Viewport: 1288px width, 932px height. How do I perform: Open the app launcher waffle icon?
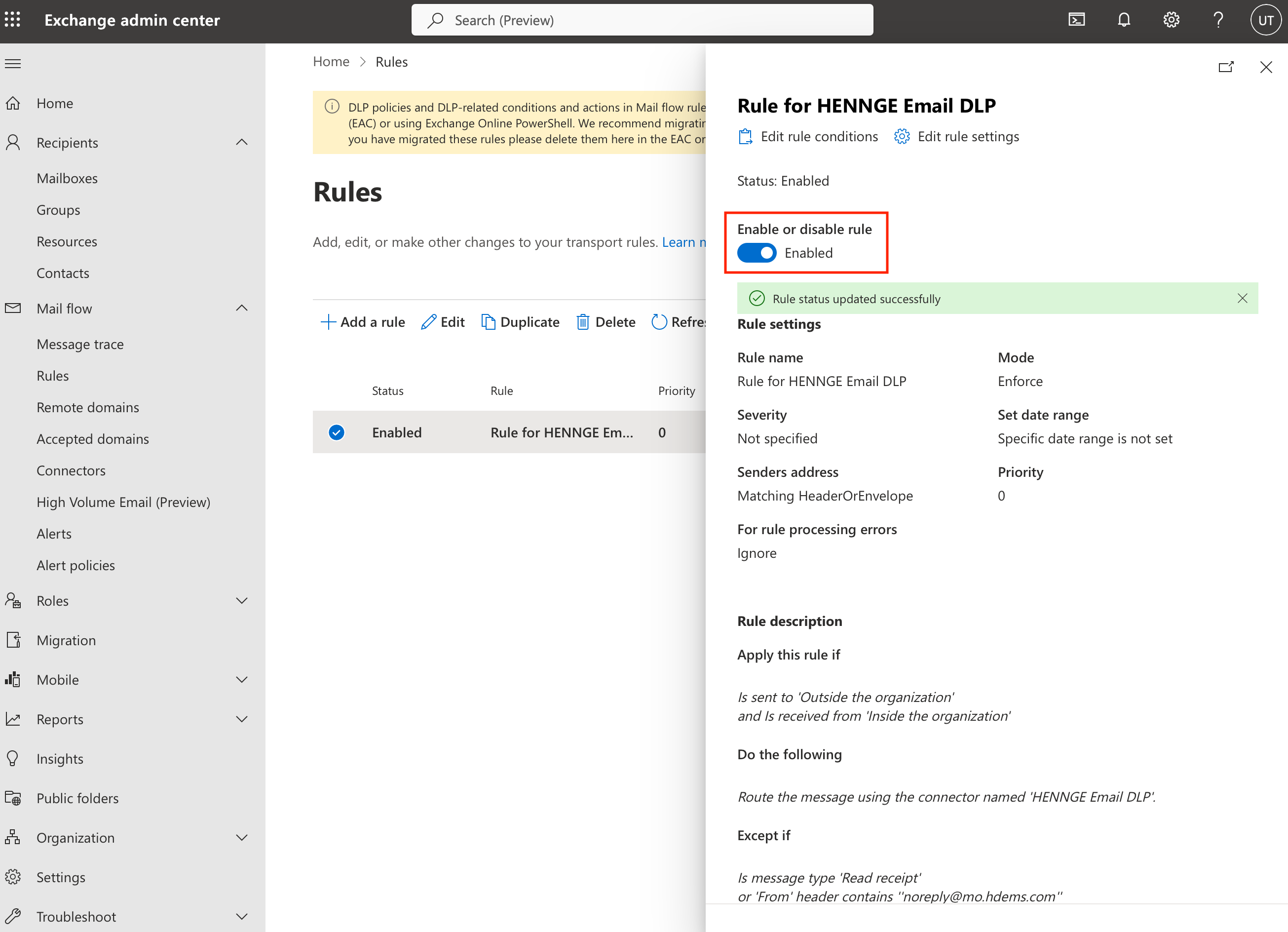coord(12,20)
